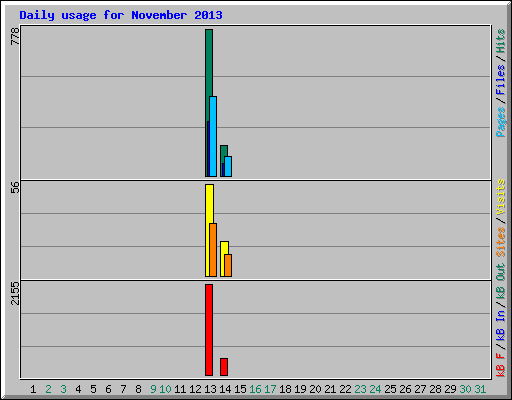Click day 22 on the x-axis
512x400 pixels.
345,389
